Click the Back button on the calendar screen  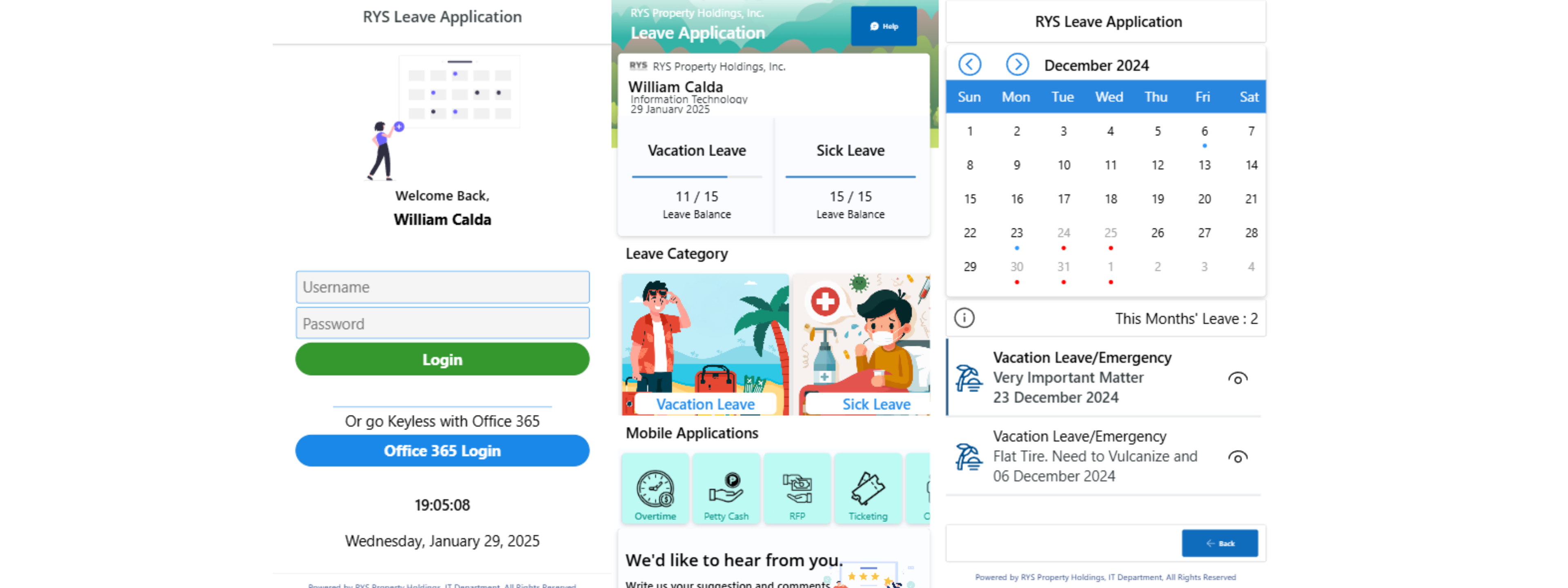click(1220, 543)
